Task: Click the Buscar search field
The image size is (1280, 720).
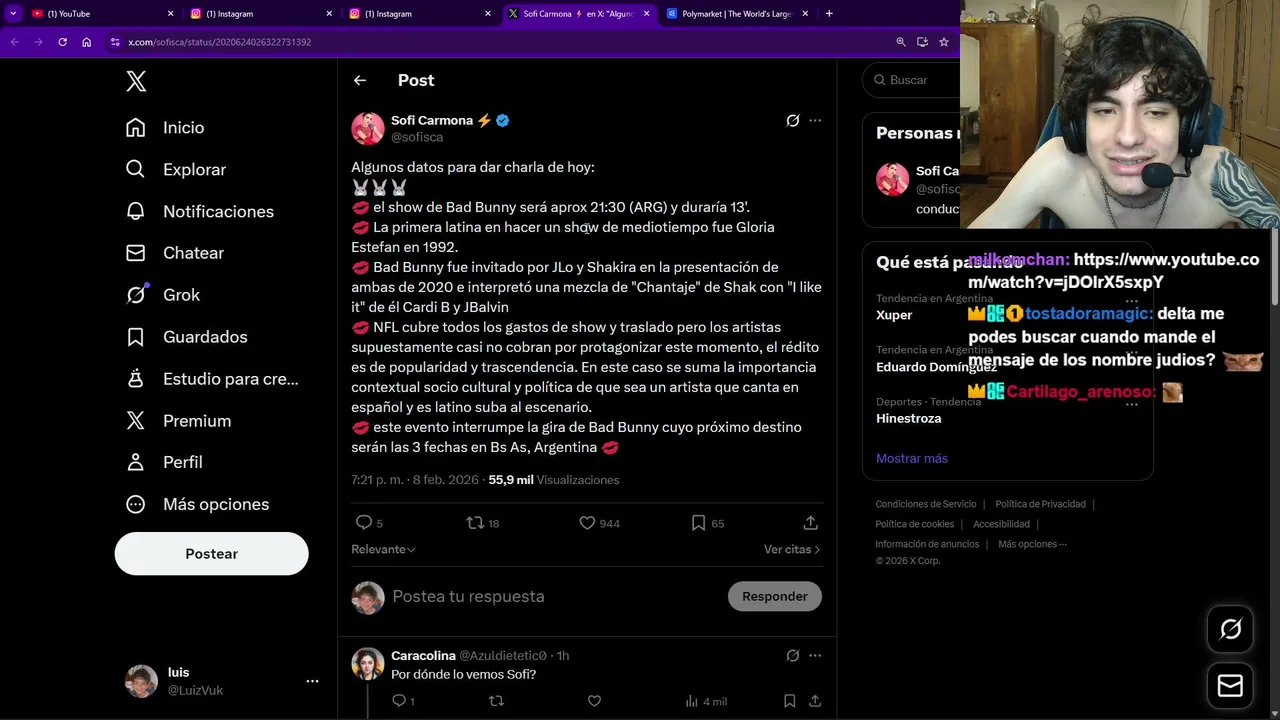Action: coord(912,80)
